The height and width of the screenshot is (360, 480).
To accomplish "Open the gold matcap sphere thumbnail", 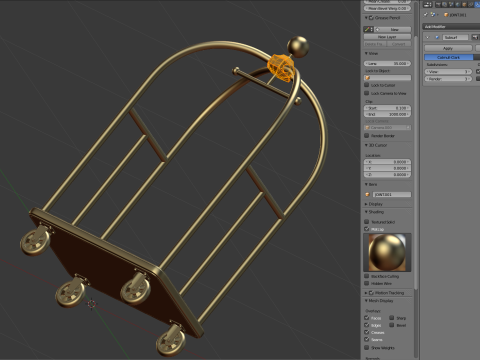I will (387, 252).
